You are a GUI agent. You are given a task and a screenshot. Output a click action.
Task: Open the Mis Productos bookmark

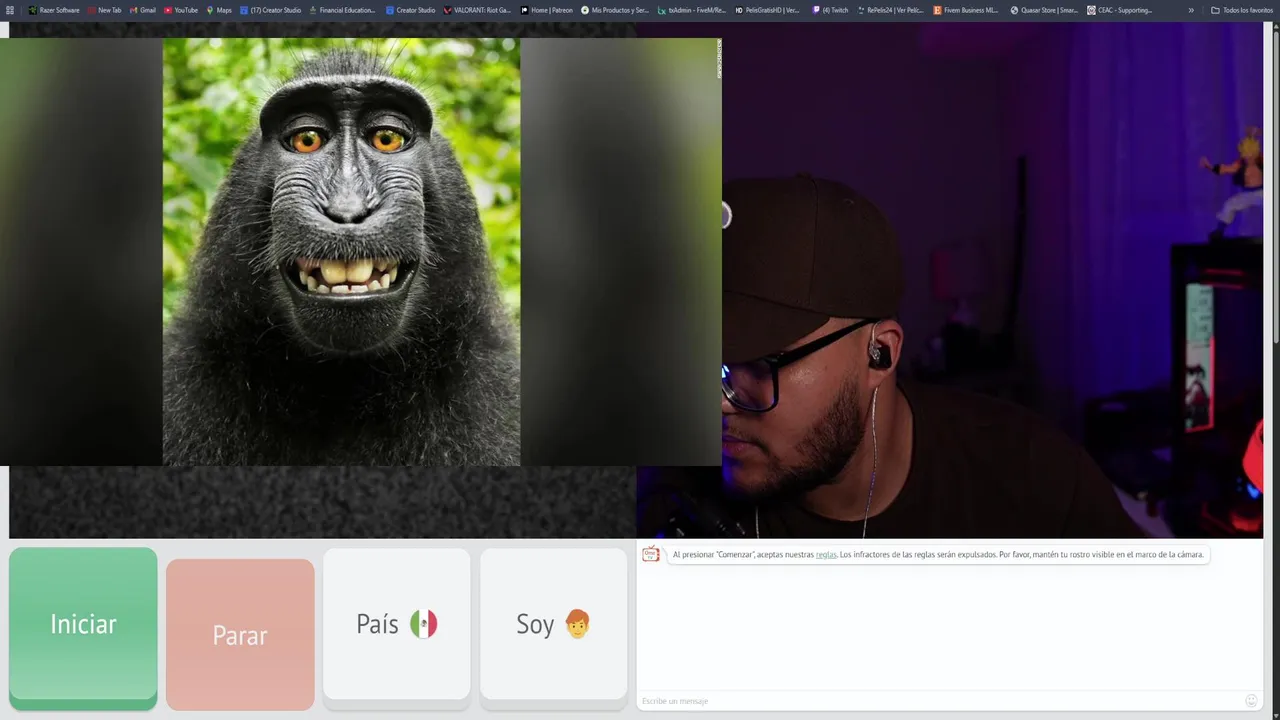614,10
